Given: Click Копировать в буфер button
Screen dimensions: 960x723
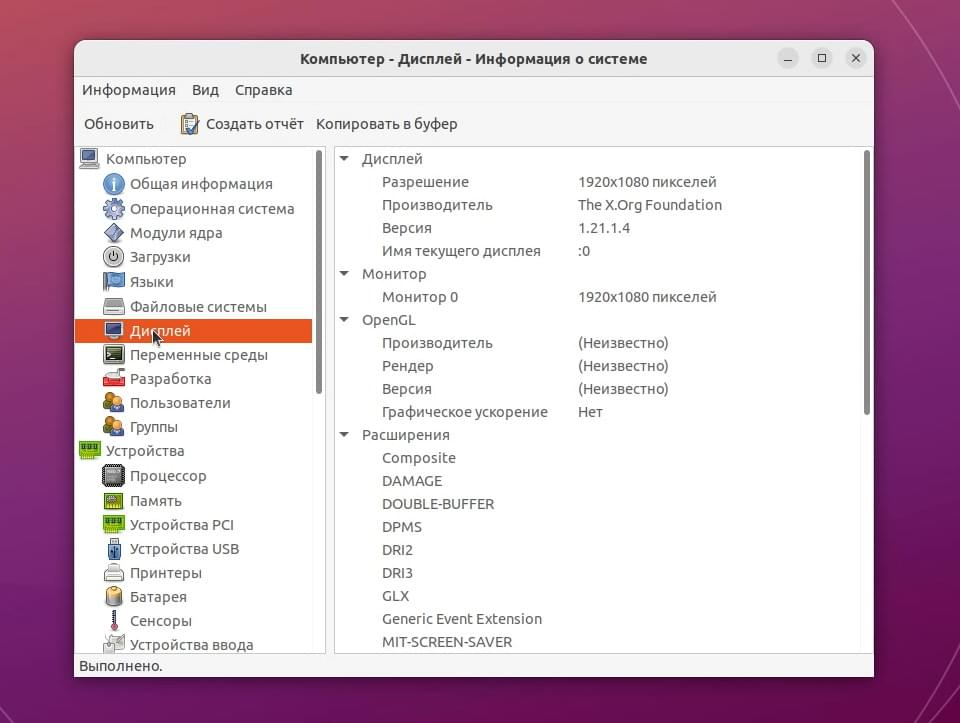Looking at the screenshot, I should click(x=386, y=124).
